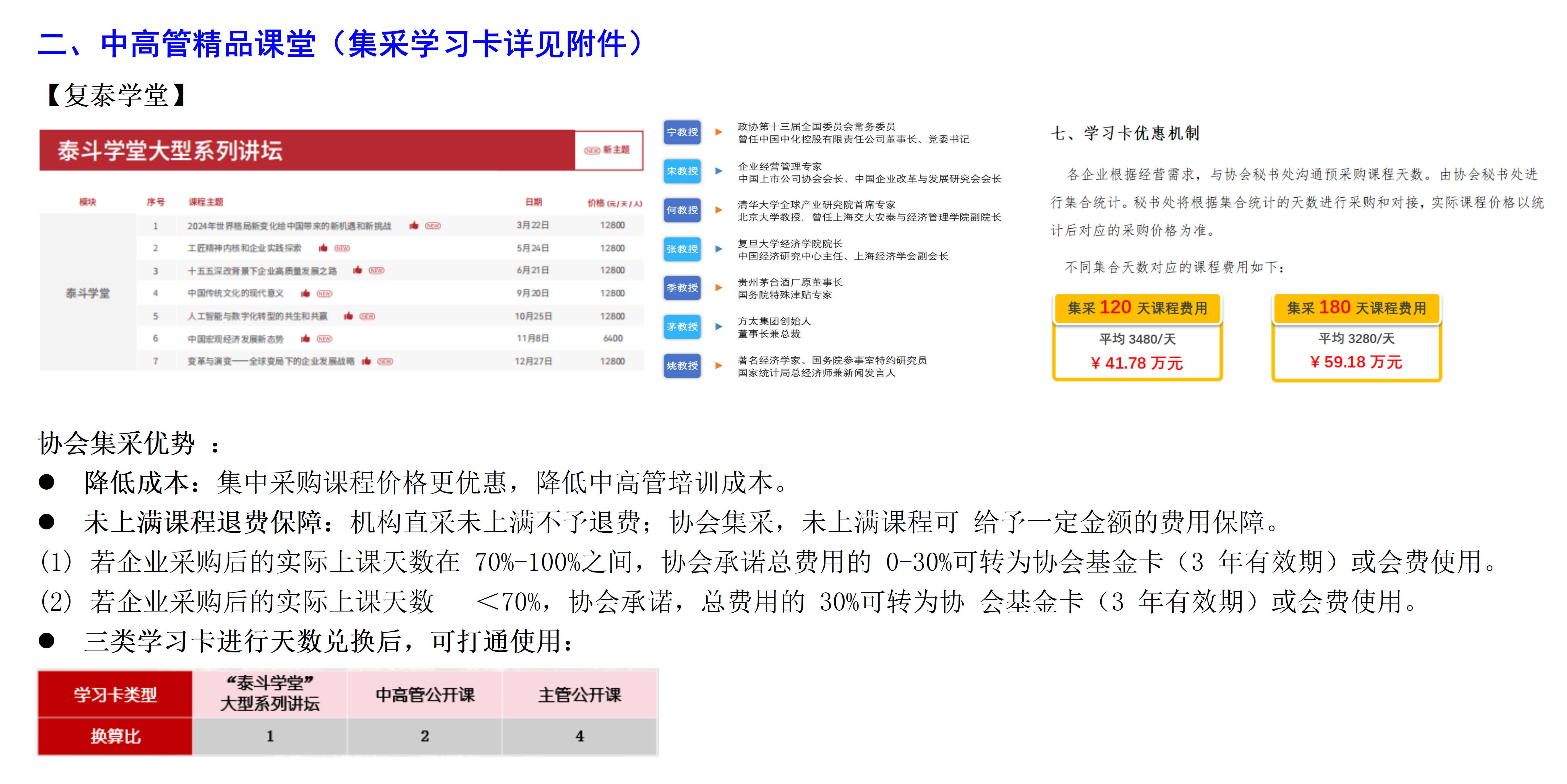Click the date 5月24日

click(533, 248)
